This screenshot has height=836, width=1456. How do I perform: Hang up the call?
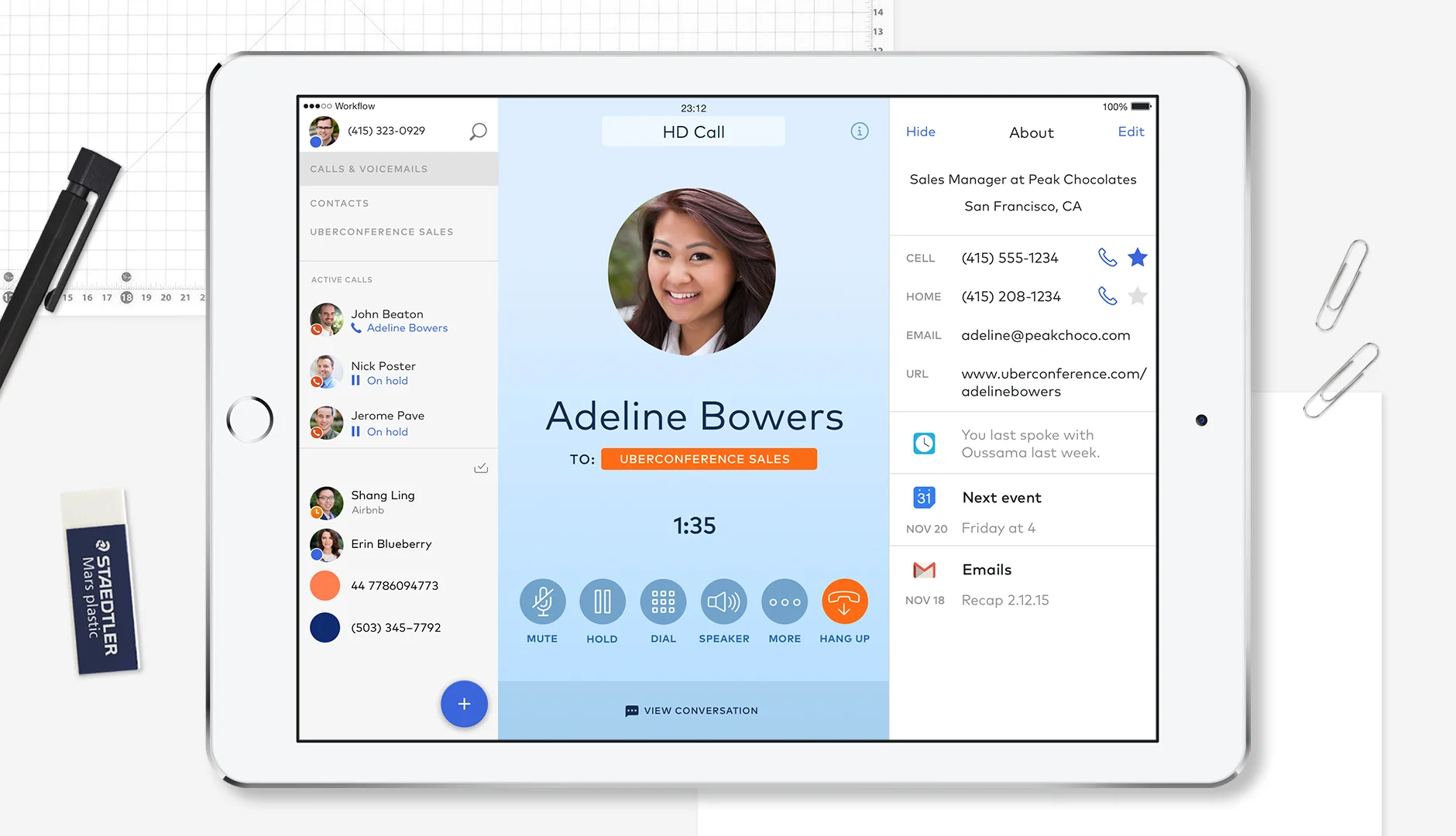point(845,601)
